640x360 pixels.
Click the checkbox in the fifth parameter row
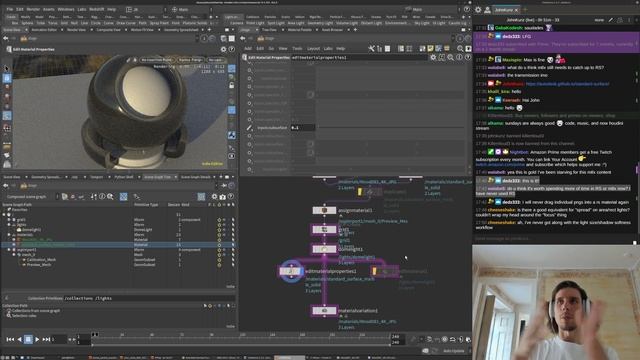coord(310,95)
